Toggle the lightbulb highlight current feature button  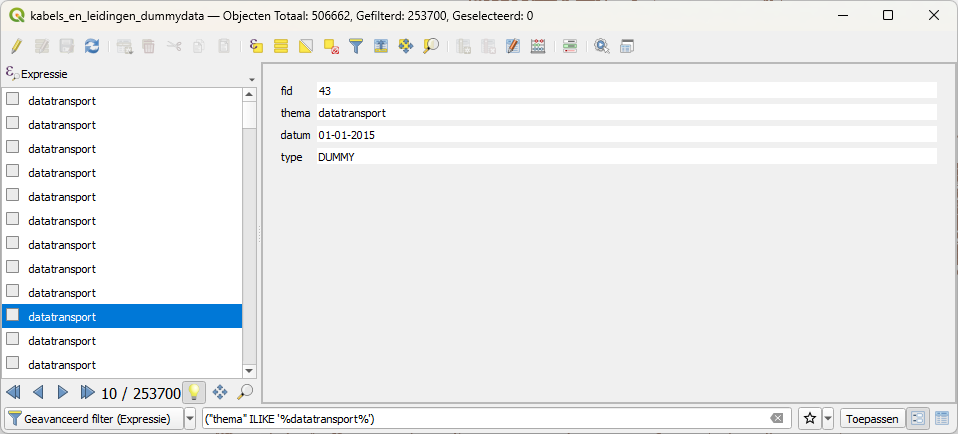point(194,392)
